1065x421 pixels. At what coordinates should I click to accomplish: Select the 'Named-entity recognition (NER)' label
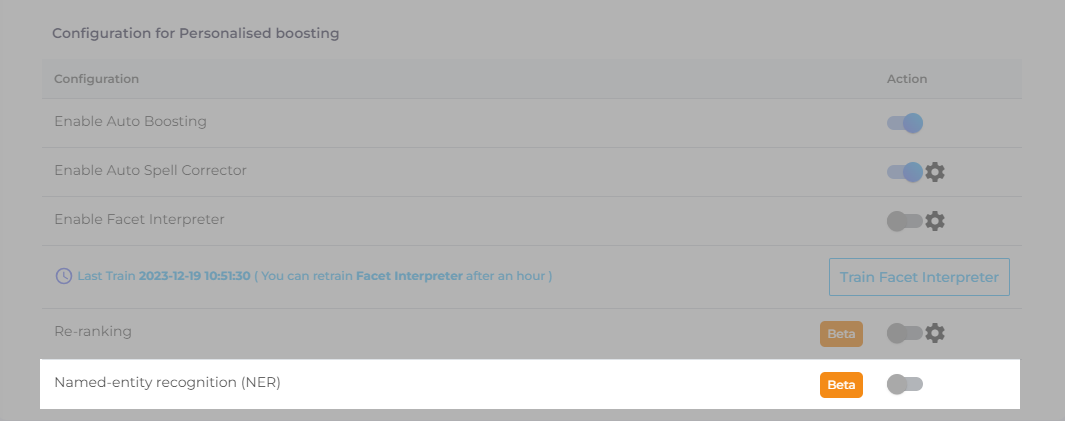click(x=167, y=382)
